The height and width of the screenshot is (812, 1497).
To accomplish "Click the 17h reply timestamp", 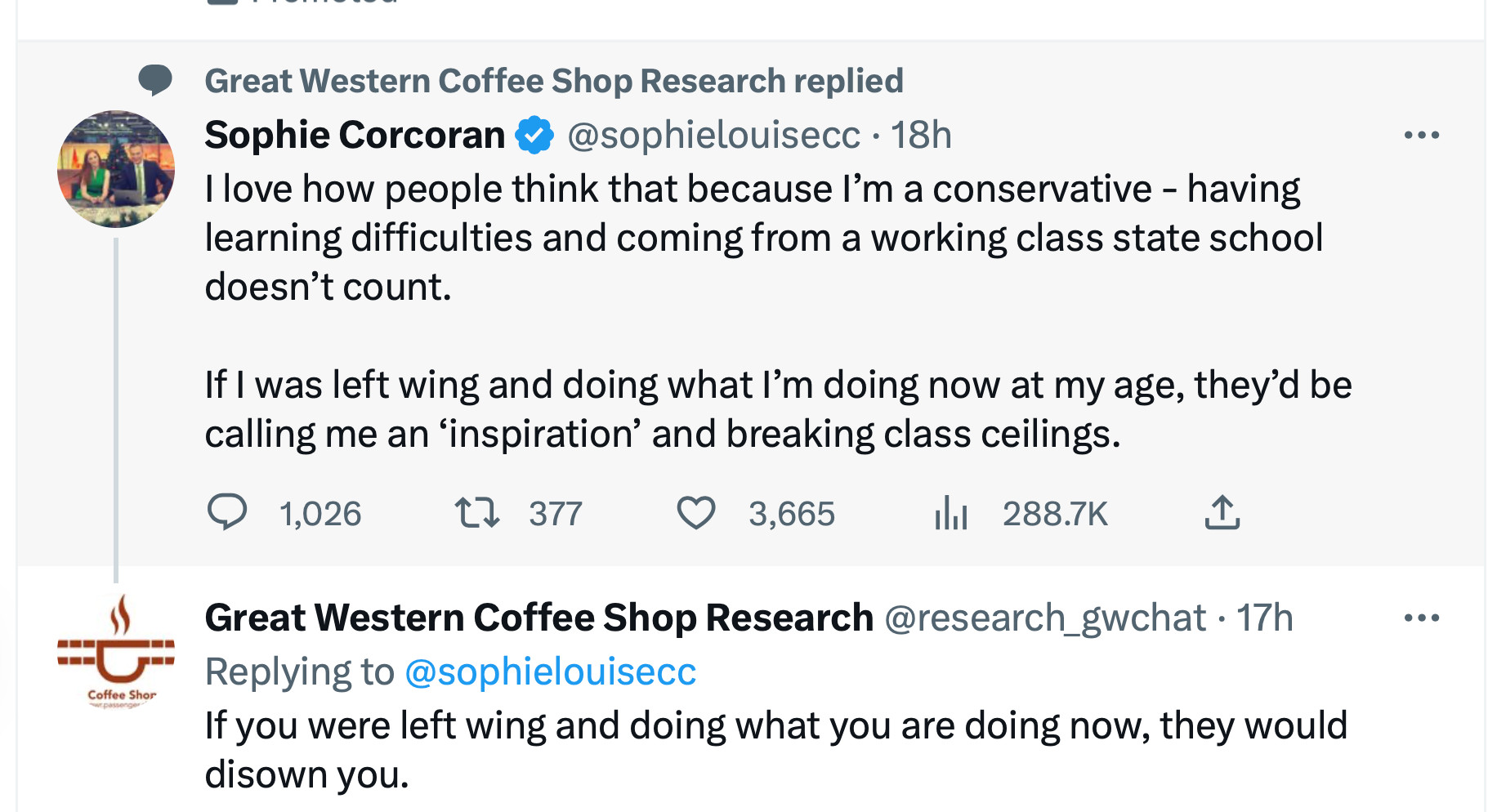I will point(1264,618).
